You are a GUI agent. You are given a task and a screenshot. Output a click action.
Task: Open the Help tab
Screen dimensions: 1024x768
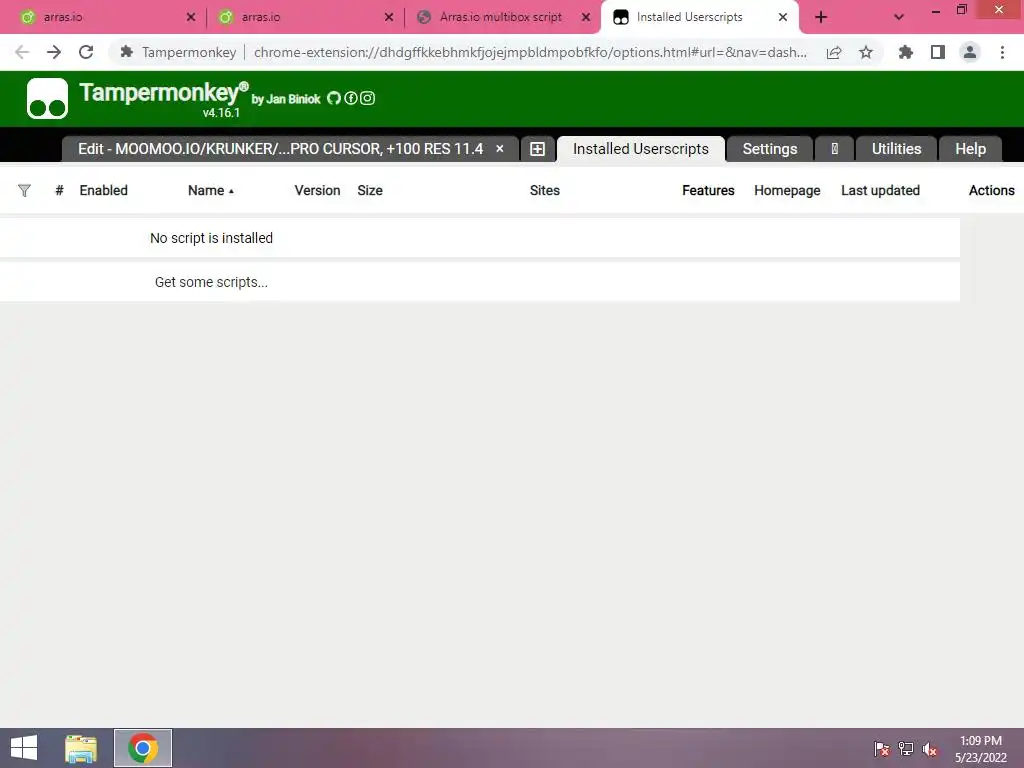(970, 149)
